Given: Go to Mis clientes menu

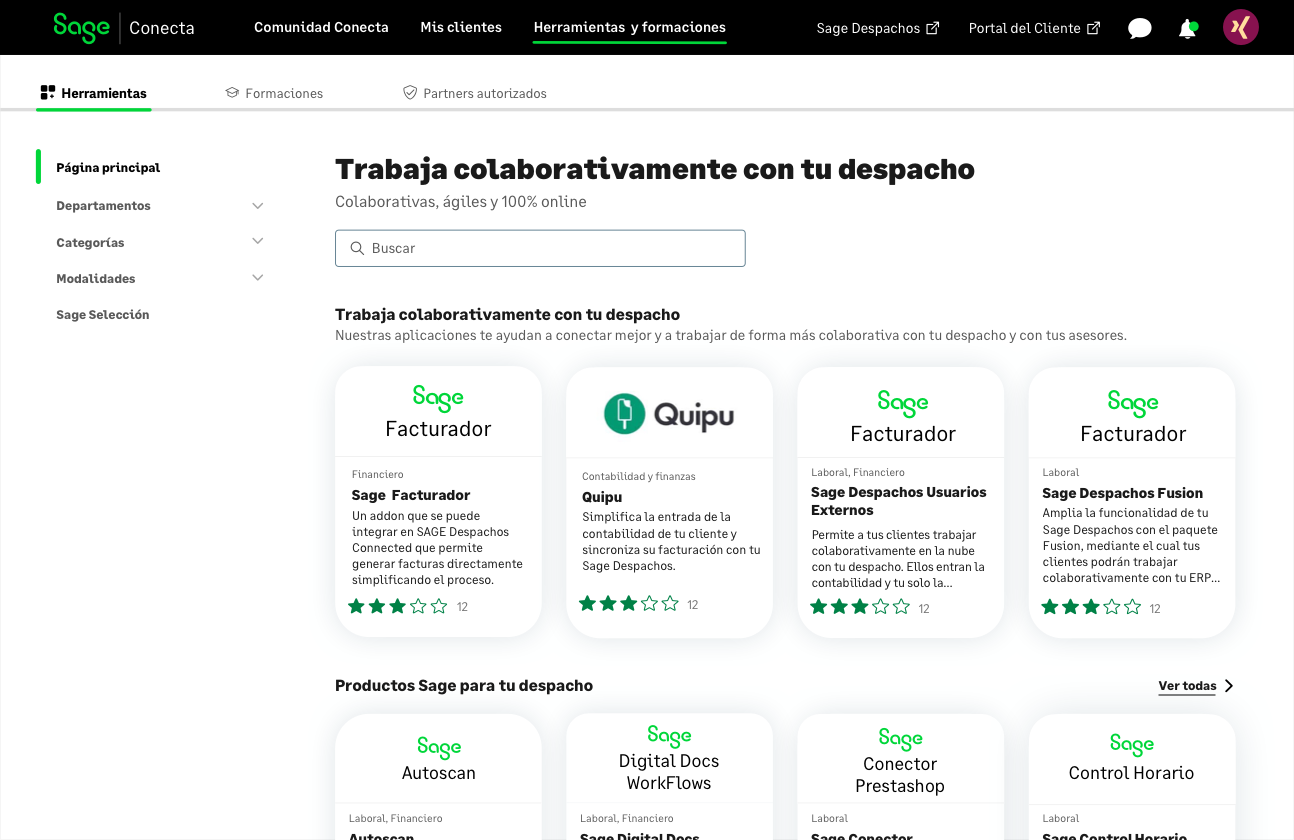Looking at the screenshot, I should click(461, 28).
